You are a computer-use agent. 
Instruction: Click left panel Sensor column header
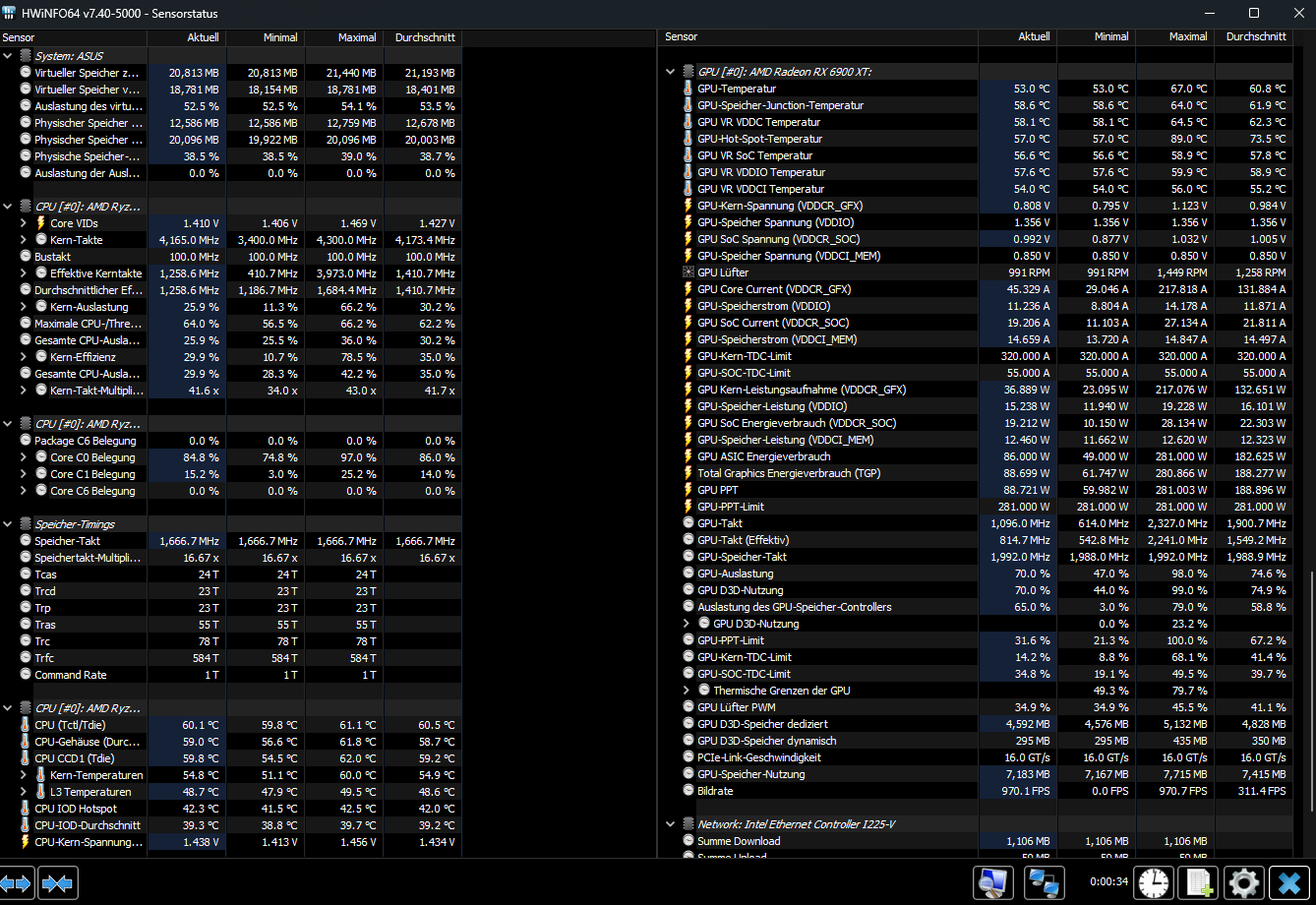74,37
